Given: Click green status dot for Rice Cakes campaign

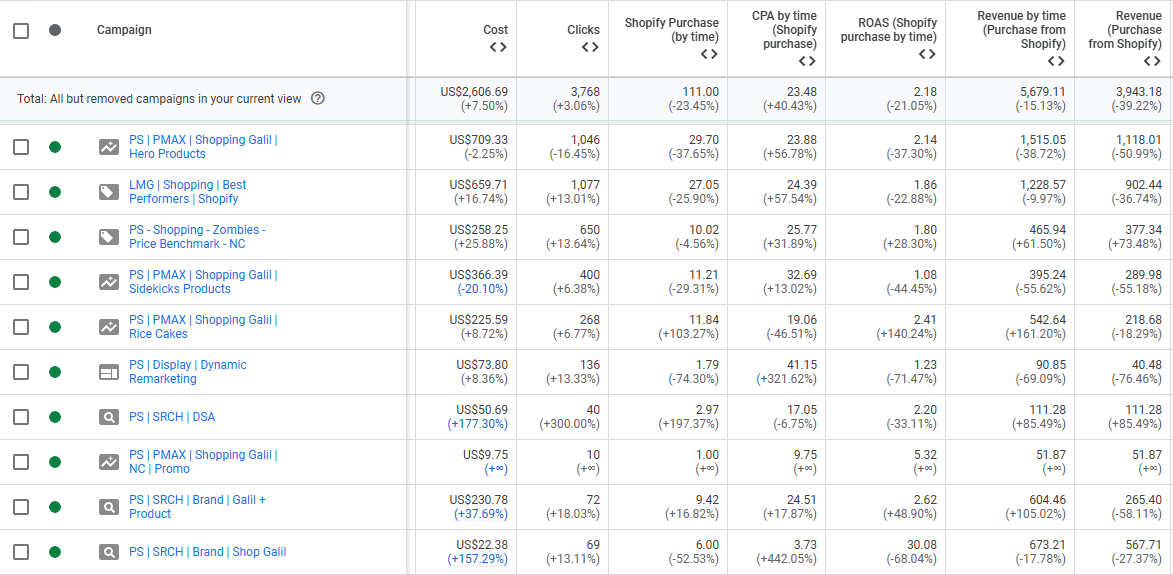Looking at the screenshot, I should pos(55,327).
